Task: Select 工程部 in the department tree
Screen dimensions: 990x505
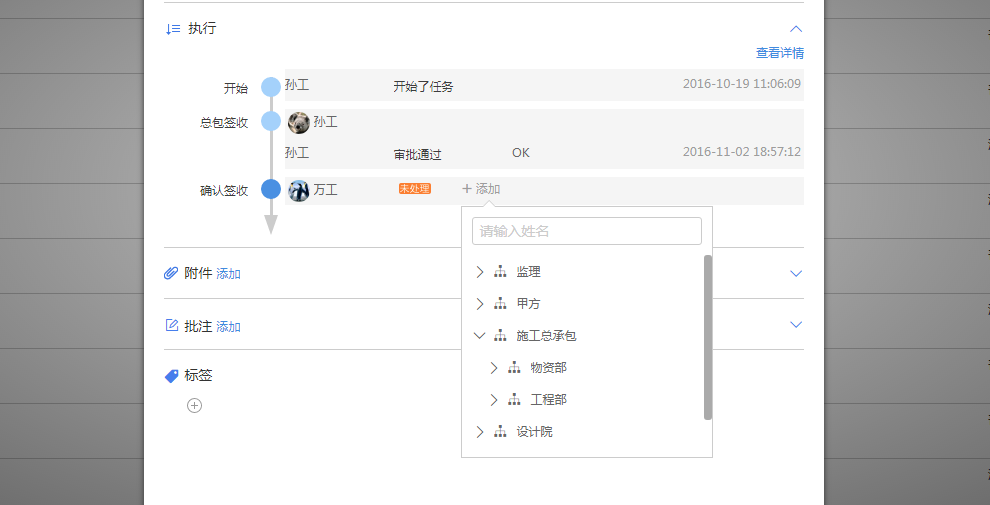Action: tap(548, 400)
